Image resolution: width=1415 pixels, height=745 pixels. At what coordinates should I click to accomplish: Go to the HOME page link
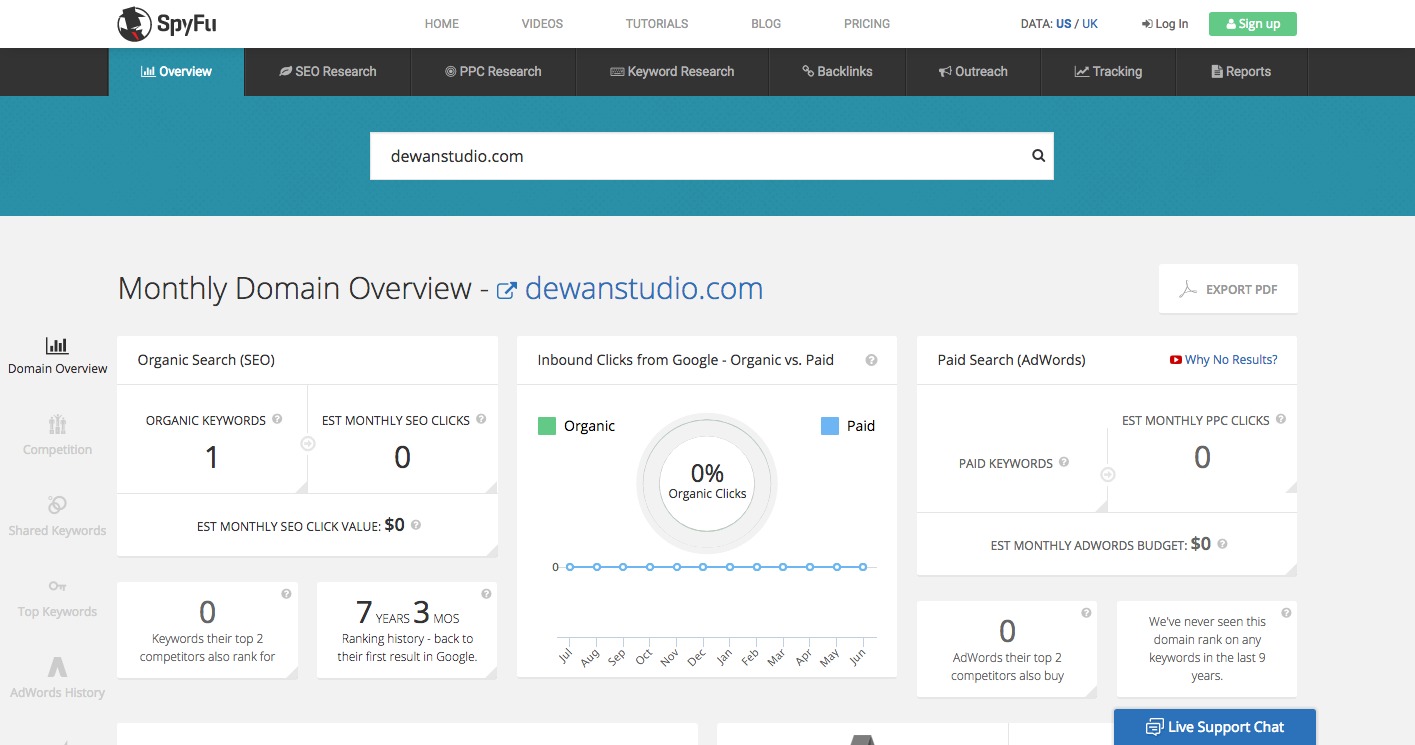[x=442, y=24]
